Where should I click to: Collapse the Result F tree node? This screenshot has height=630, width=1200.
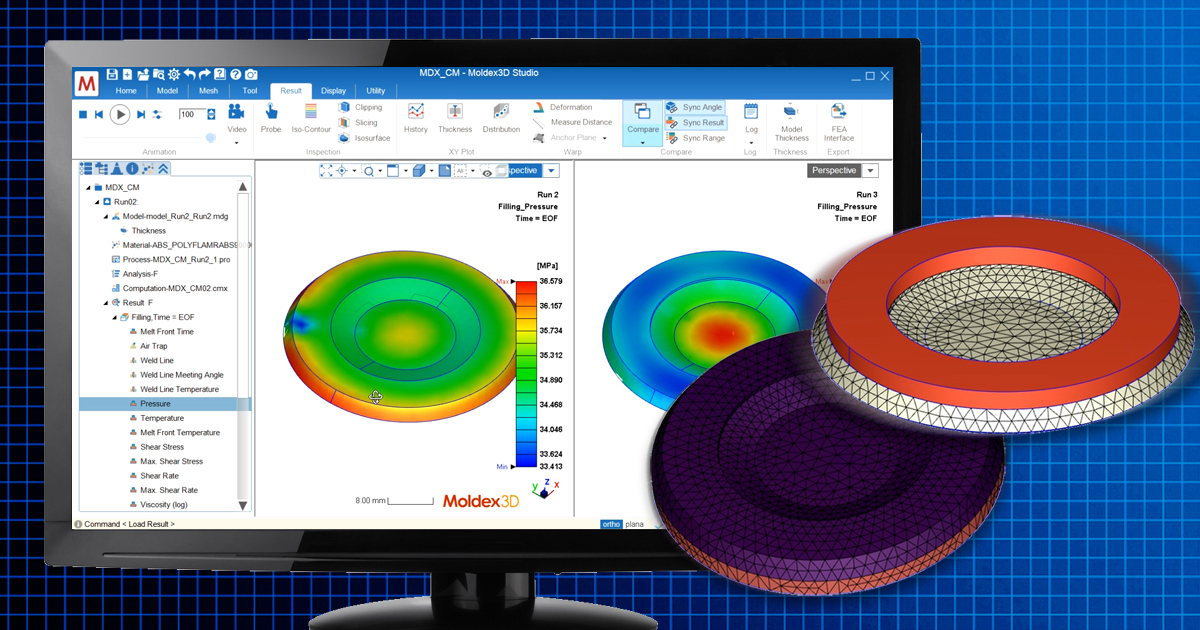click(106, 302)
